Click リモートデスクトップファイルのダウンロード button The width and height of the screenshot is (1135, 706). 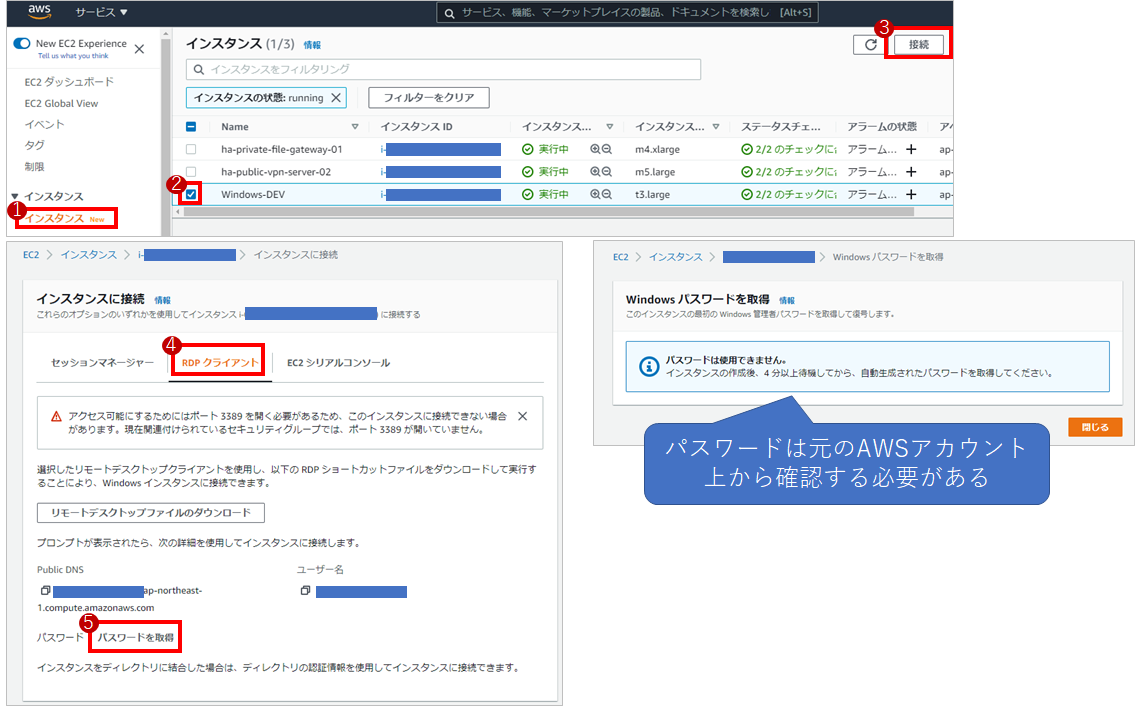[x=151, y=513]
